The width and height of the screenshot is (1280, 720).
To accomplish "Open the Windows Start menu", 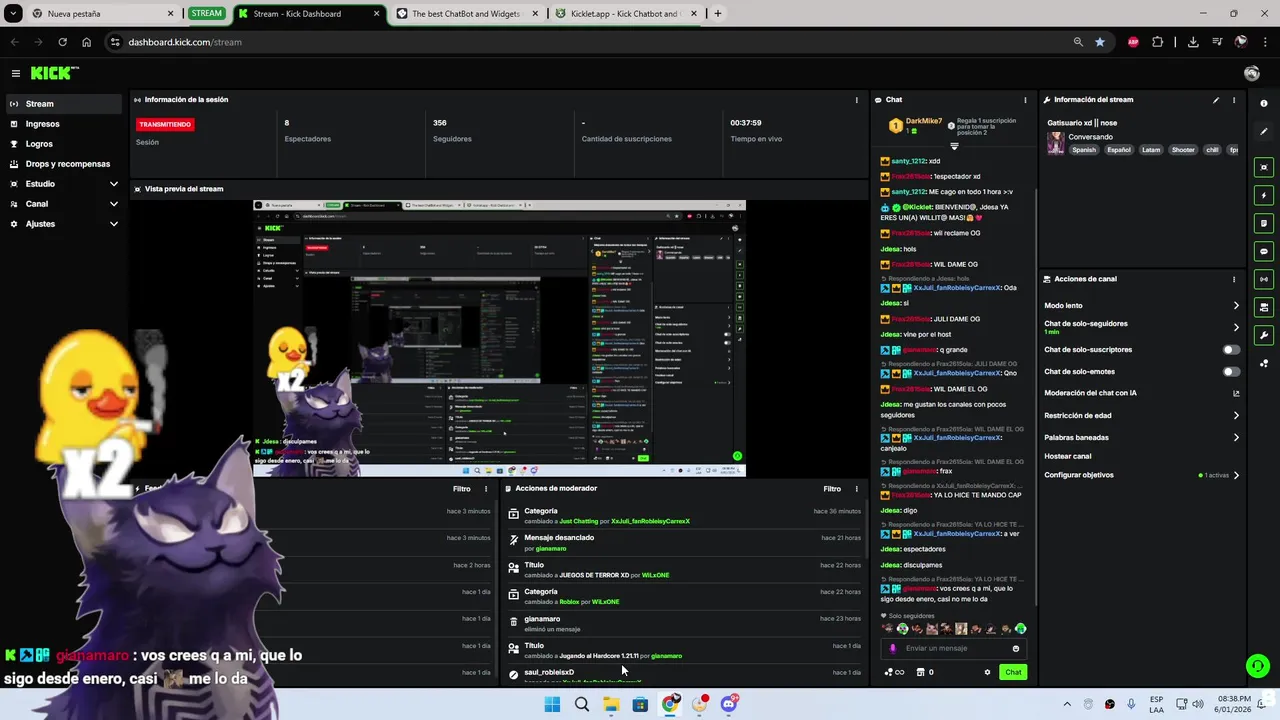I will click(552, 704).
